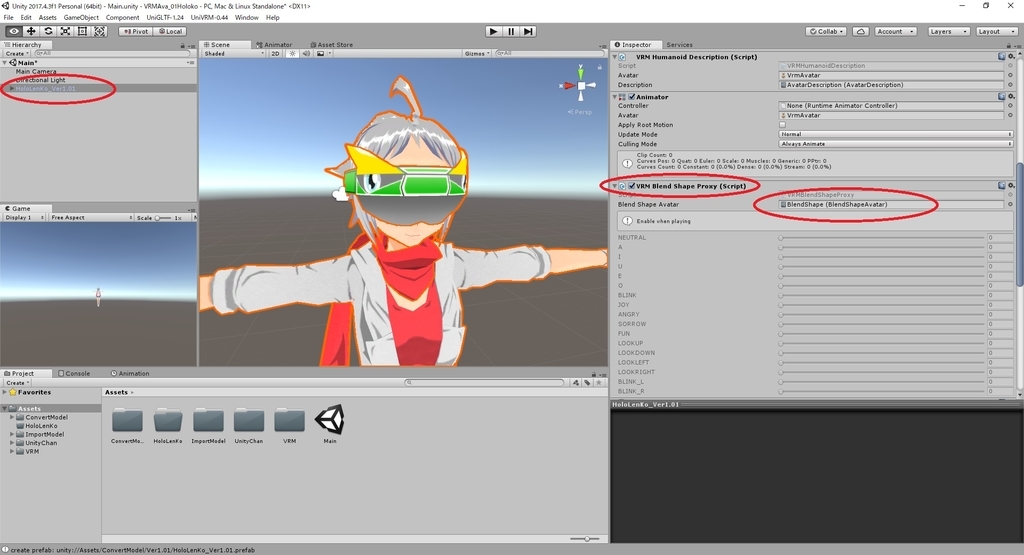
Task: Open the Gizmos dropdown
Action: click(x=477, y=54)
